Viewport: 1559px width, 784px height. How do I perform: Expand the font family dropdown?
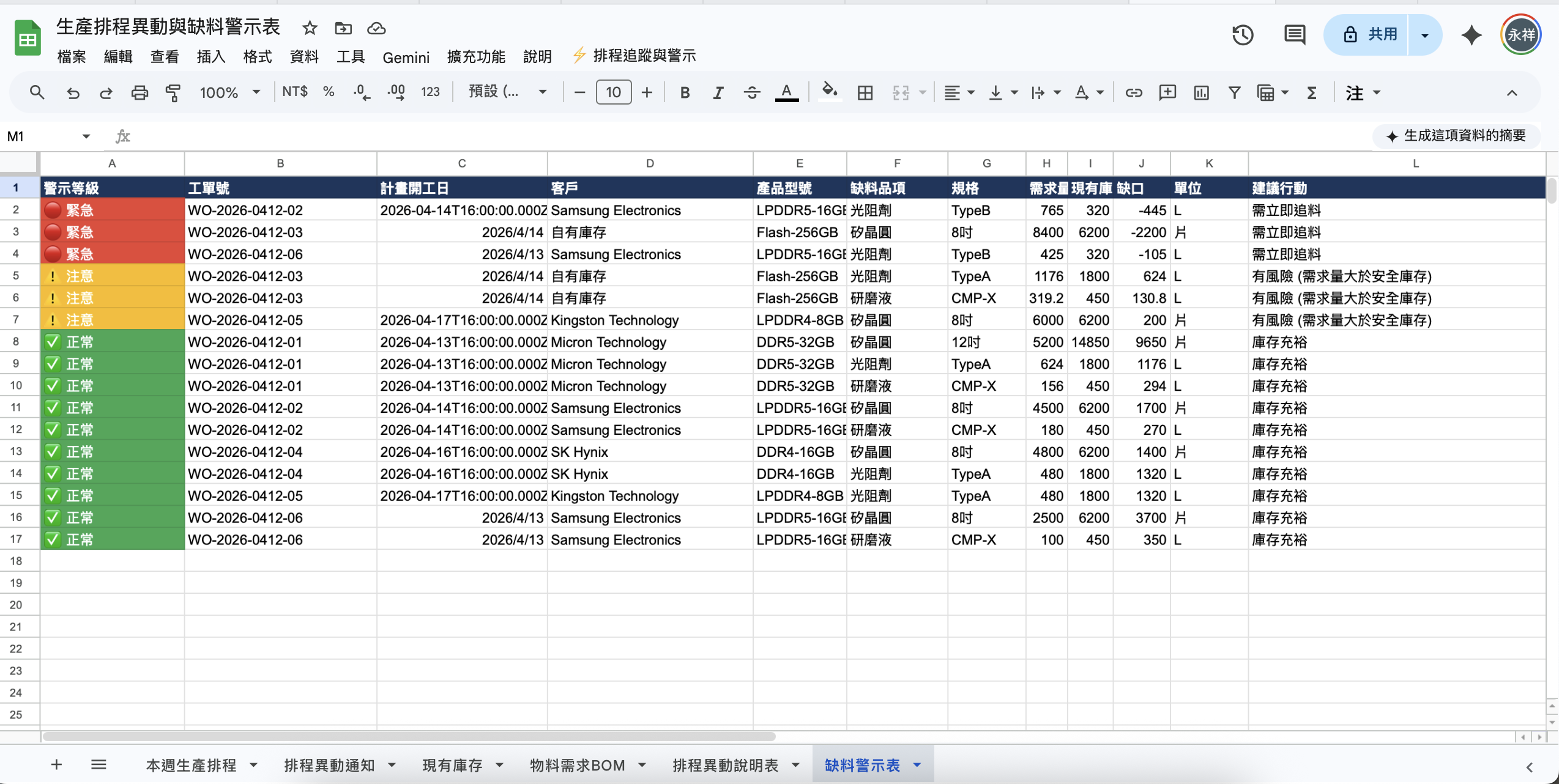pos(507,92)
